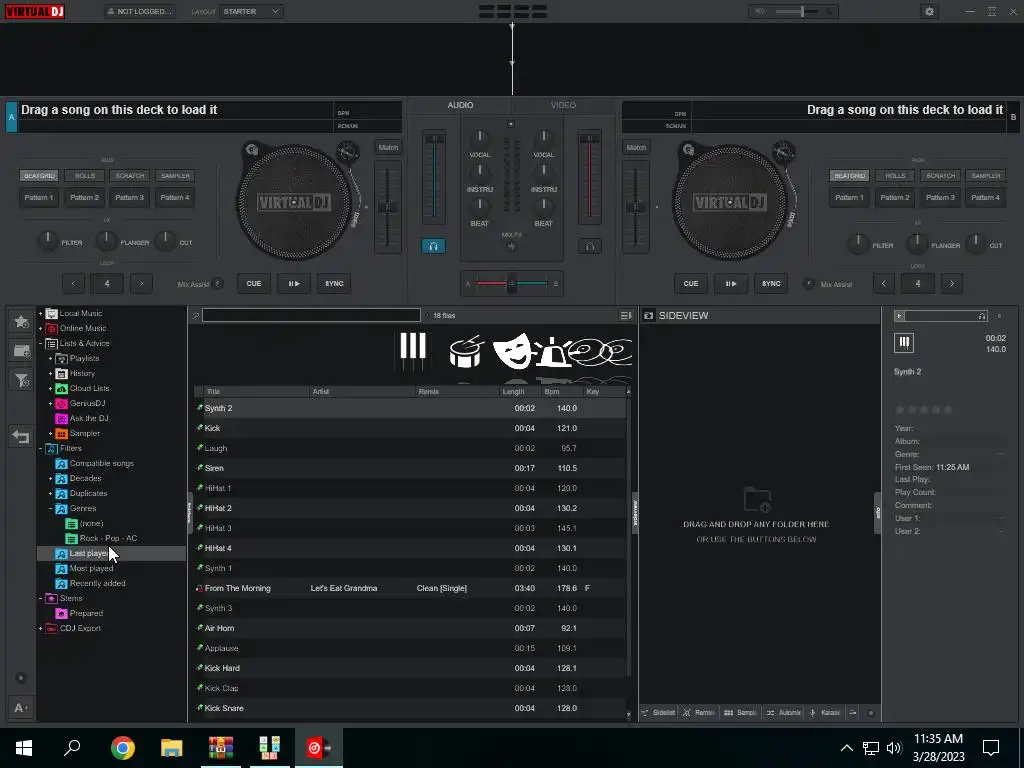
Task: Click the round dot icon in the sideview toolbar
Action: [871, 712]
